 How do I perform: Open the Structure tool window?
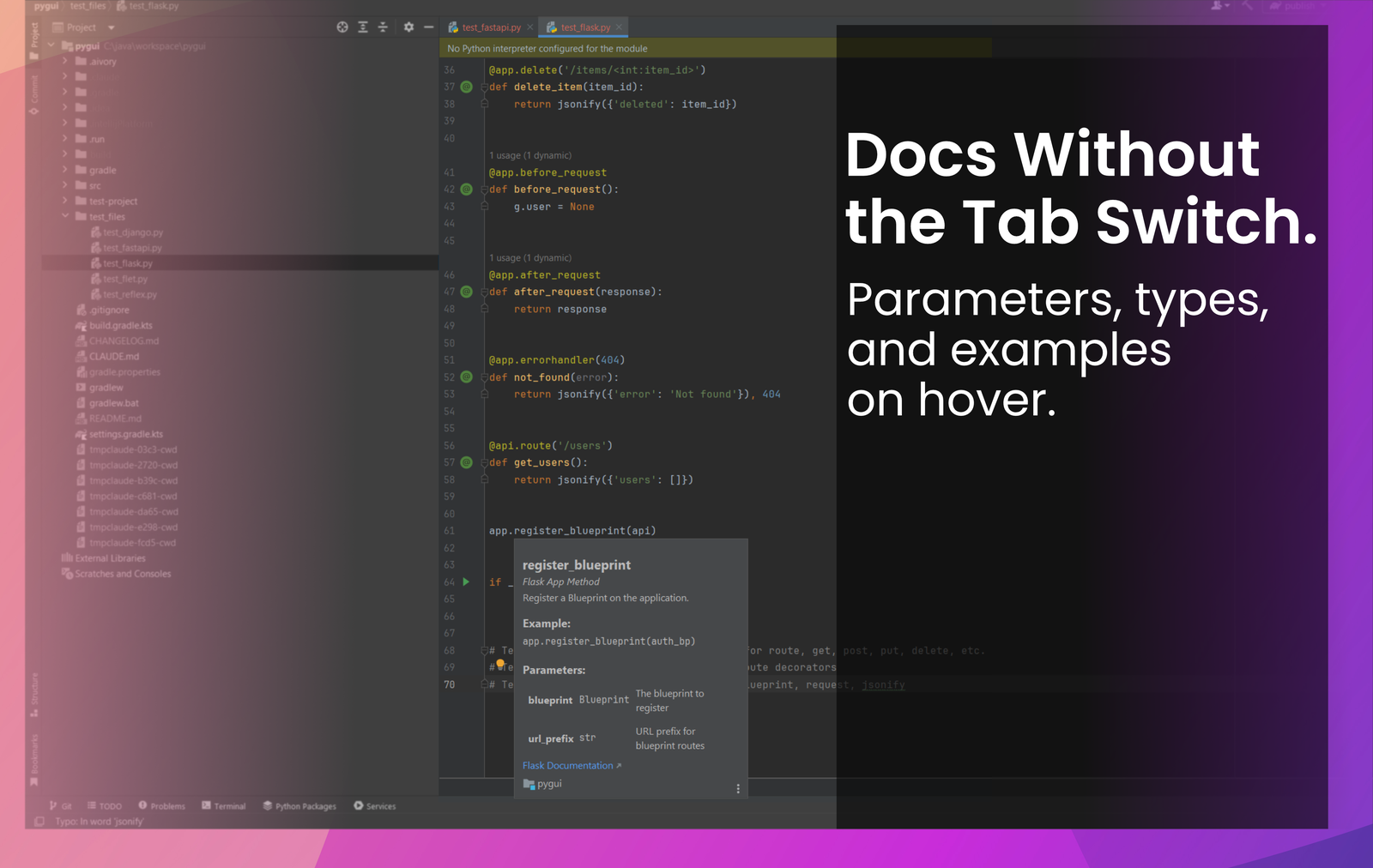(34, 695)
